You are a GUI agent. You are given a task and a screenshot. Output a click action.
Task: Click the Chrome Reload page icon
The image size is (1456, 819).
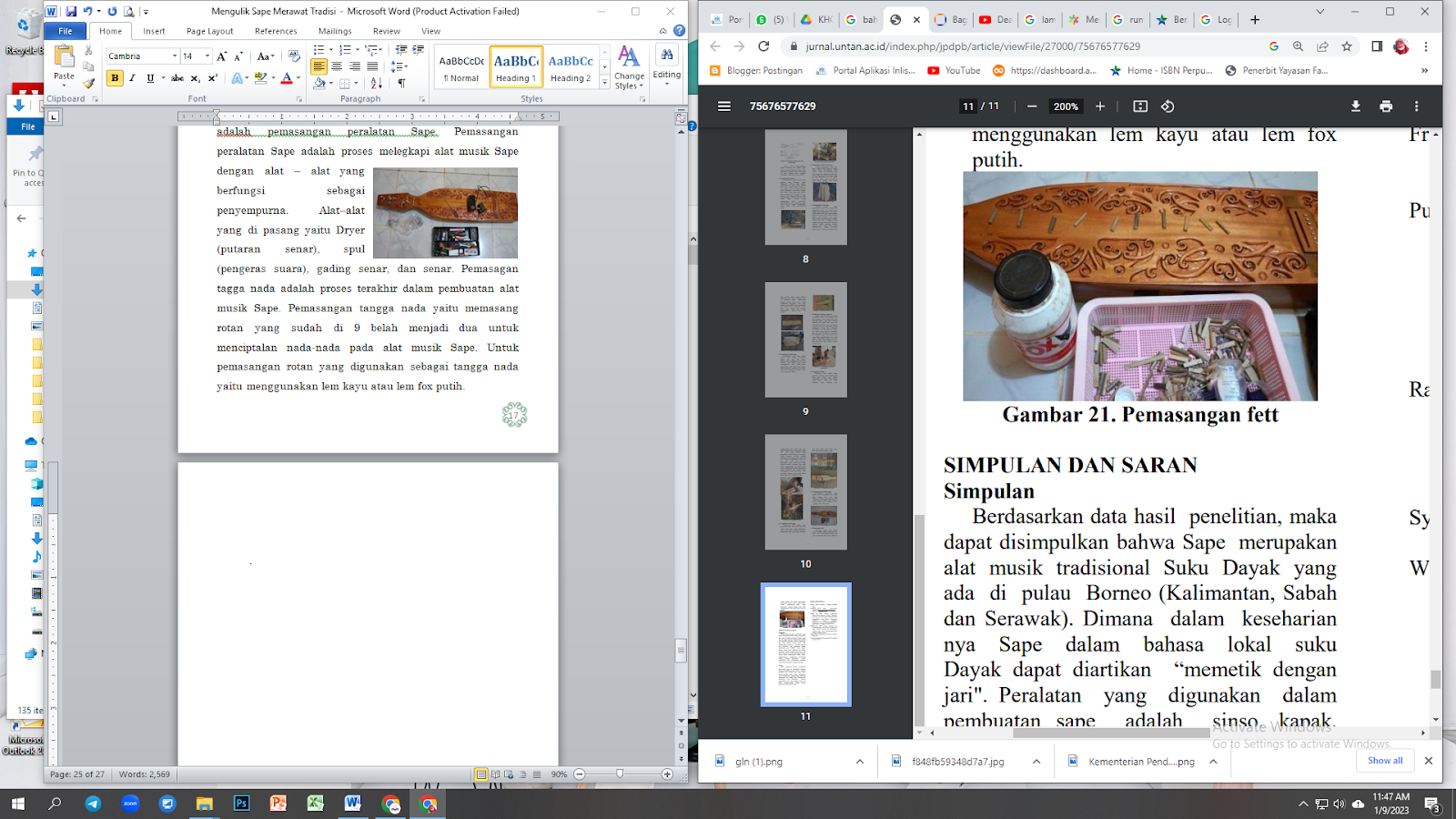tap(763, 46)
